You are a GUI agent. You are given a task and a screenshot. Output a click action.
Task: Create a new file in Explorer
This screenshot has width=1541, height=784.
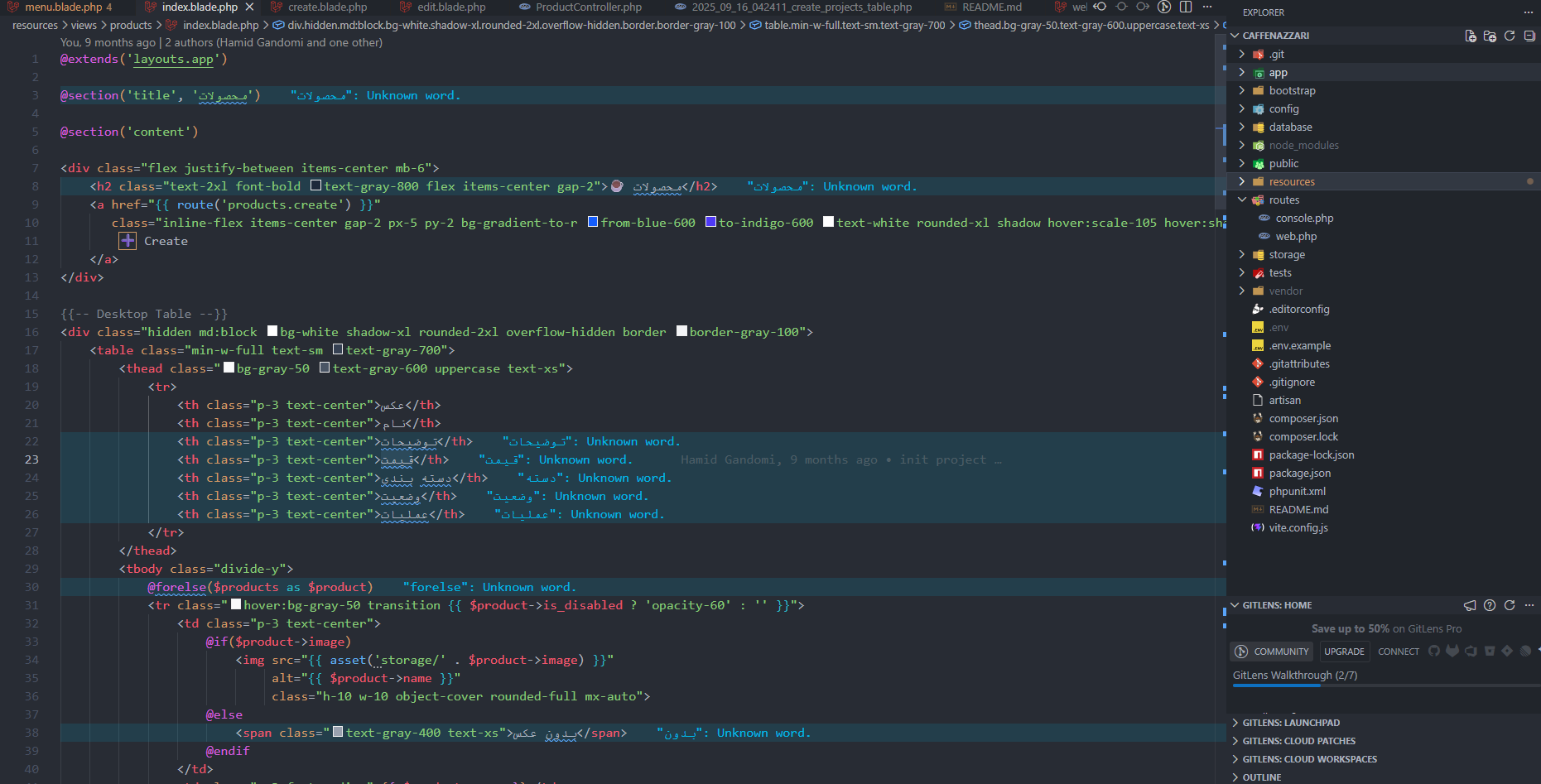1471,36
